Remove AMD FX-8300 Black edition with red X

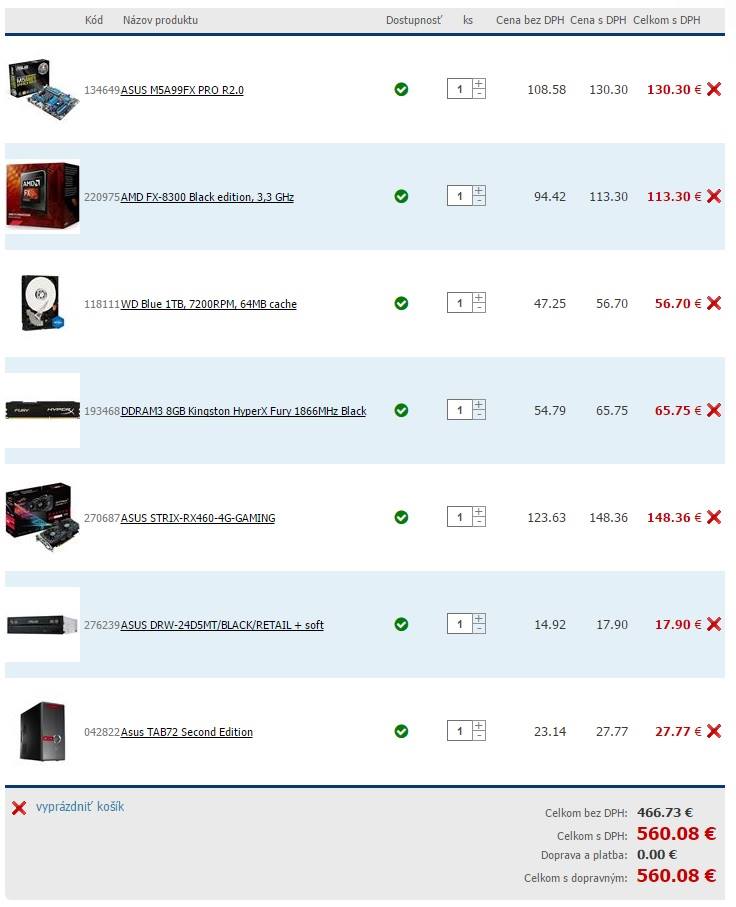point(714,196)
